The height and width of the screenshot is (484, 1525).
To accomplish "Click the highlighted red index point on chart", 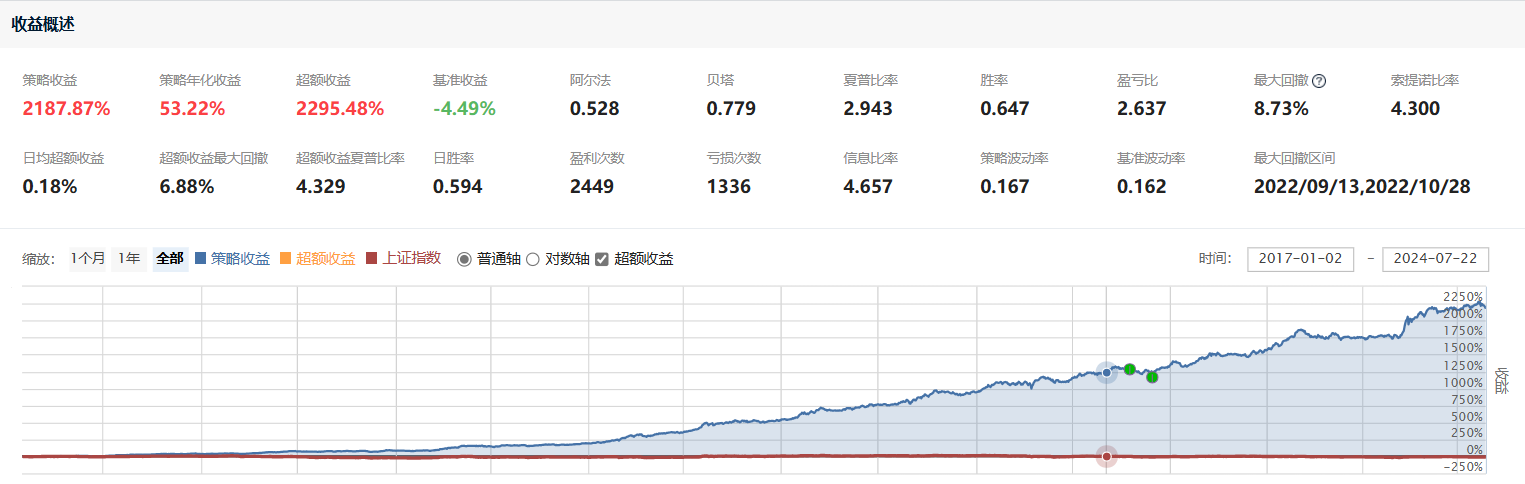I will point(1106,456).
